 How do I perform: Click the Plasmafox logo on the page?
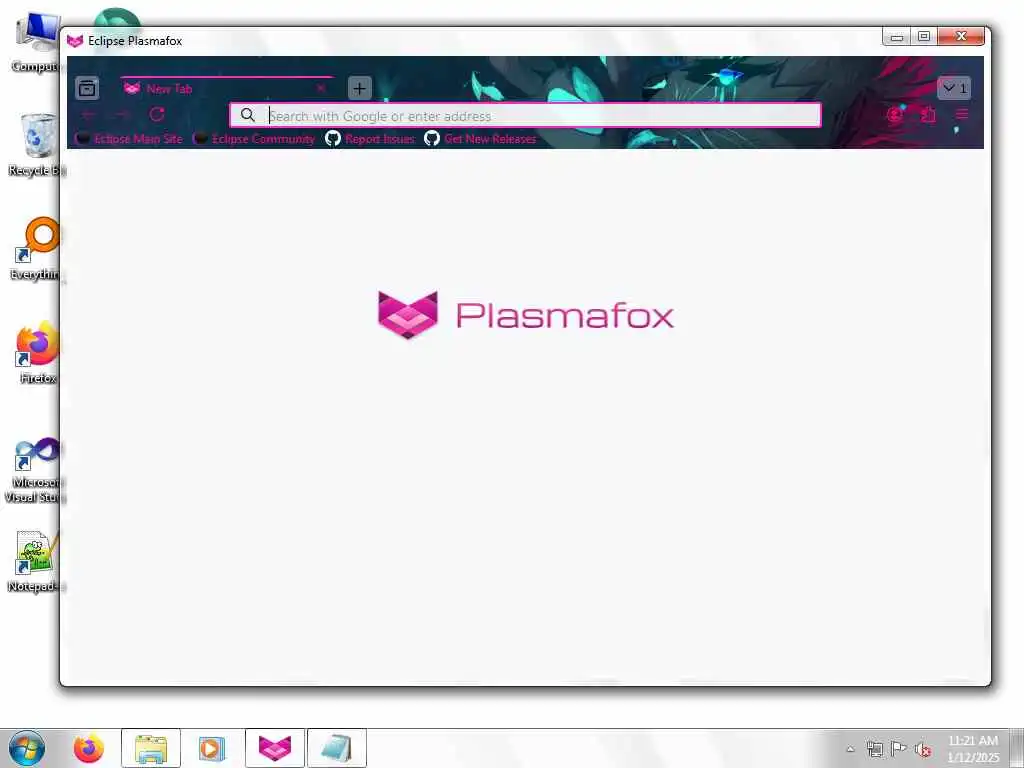[526, 315]
